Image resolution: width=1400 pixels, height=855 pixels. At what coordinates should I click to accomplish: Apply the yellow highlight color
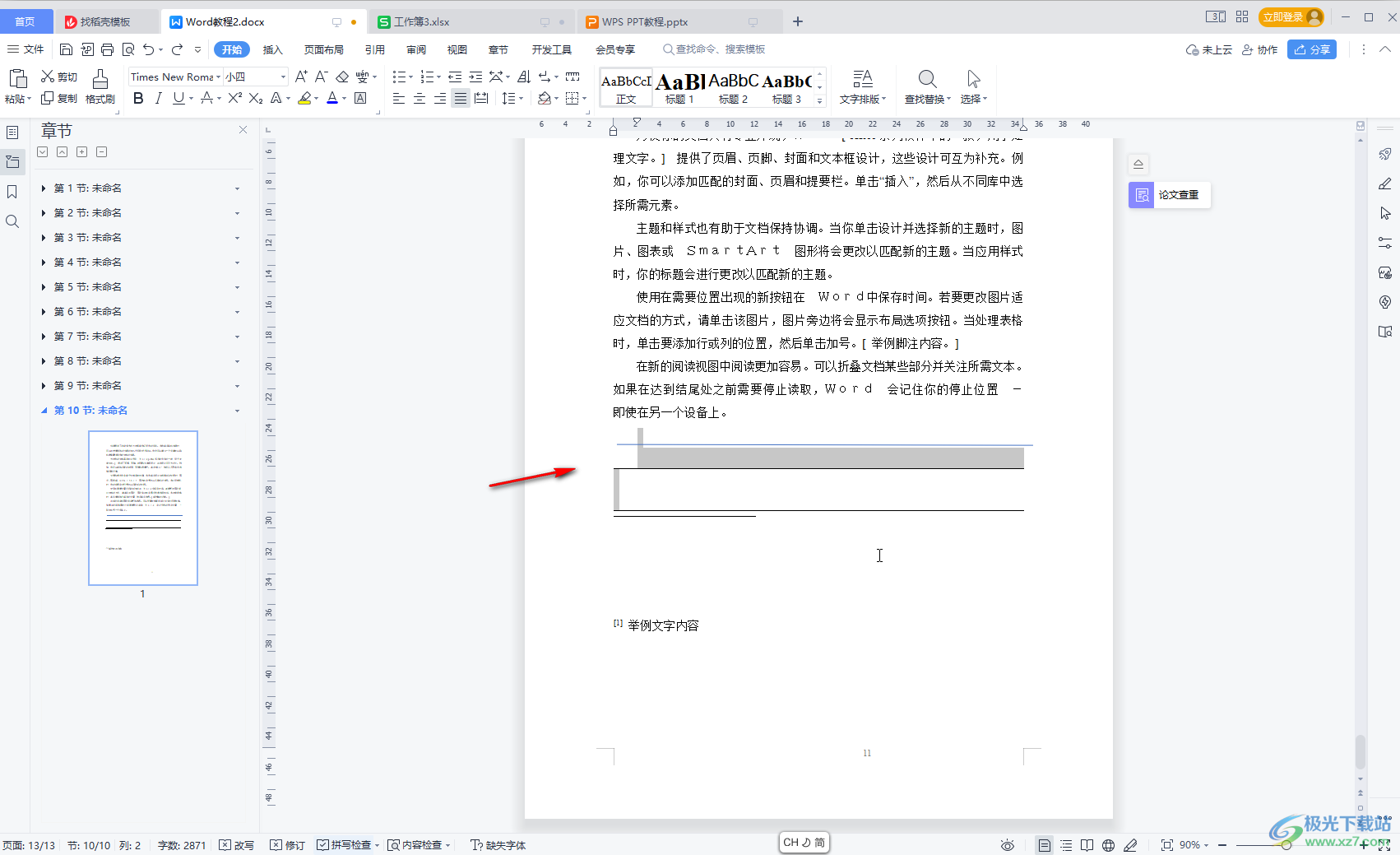pos(305,99)
